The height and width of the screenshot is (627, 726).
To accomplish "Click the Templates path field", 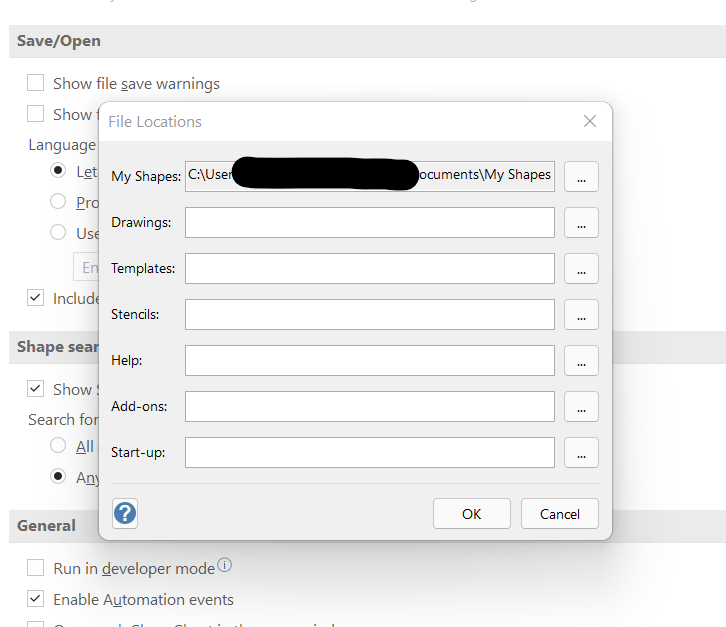I will point(370,268).
